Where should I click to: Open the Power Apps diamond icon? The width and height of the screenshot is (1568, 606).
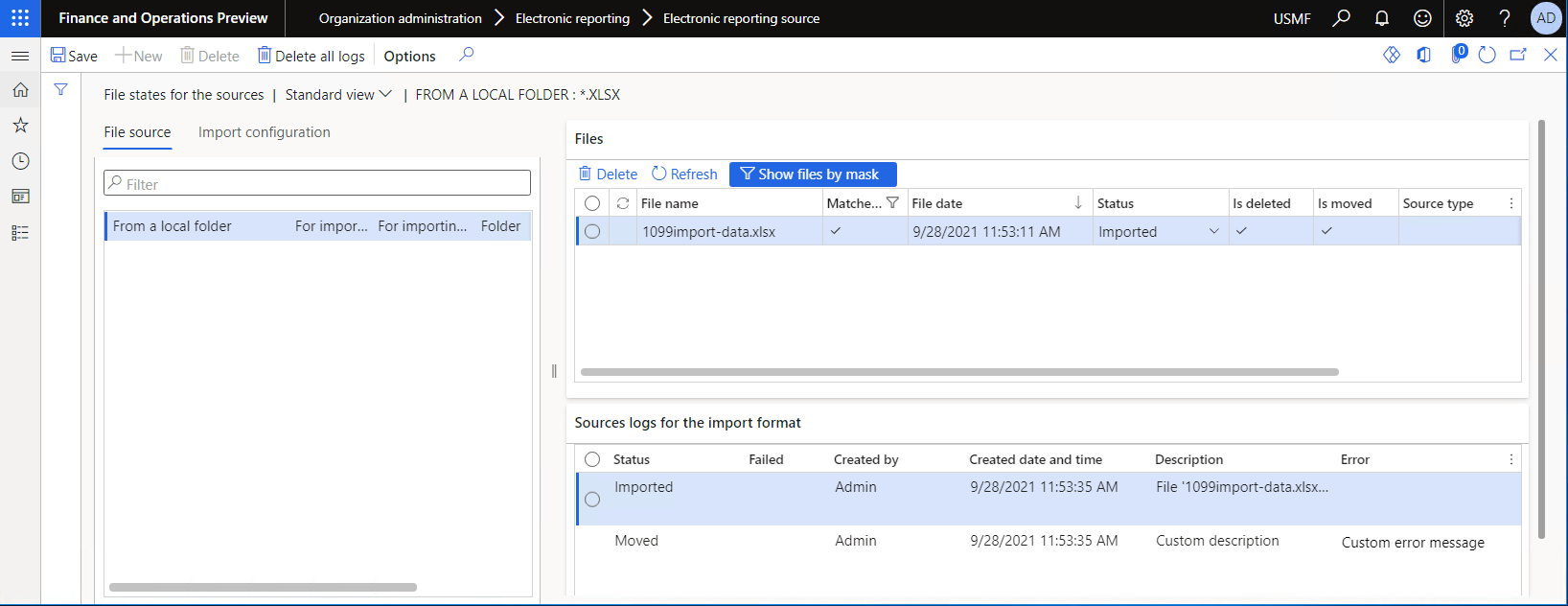point(1392,55)
